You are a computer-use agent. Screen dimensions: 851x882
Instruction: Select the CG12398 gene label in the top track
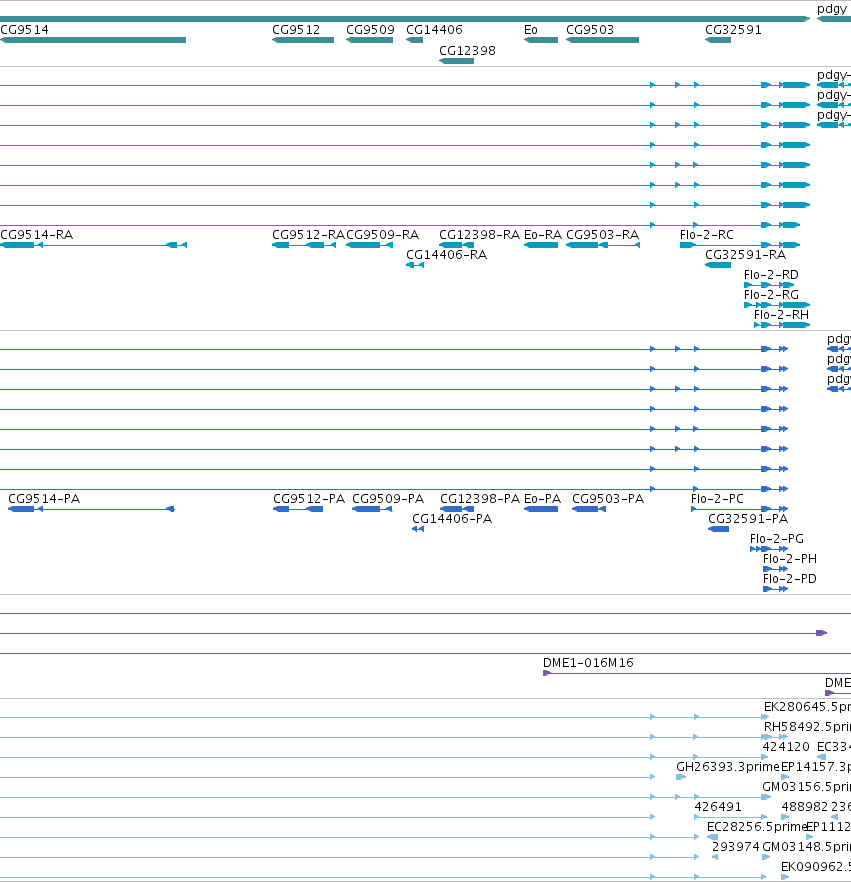[467, 51]
